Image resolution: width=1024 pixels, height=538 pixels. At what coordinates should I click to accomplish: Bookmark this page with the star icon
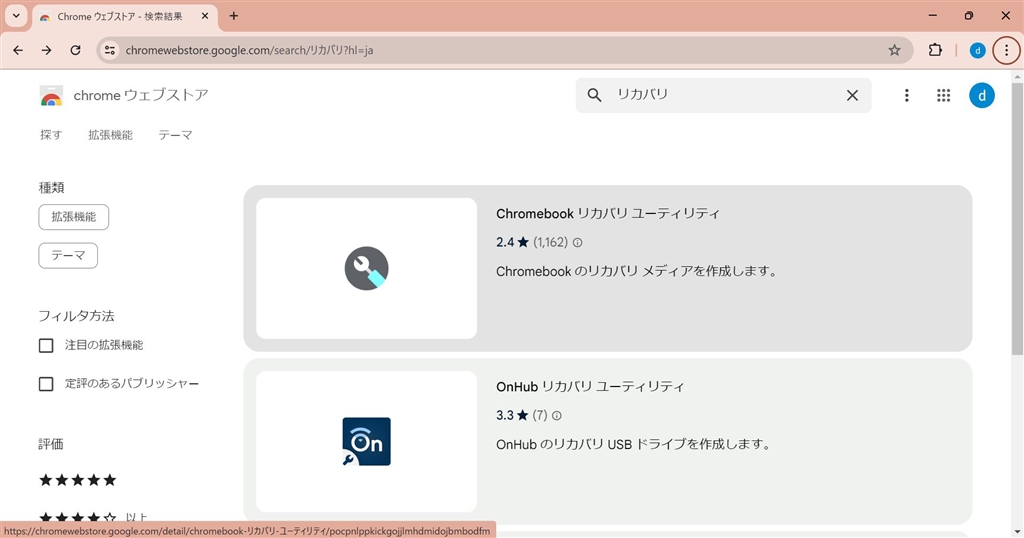click(894, 50)
